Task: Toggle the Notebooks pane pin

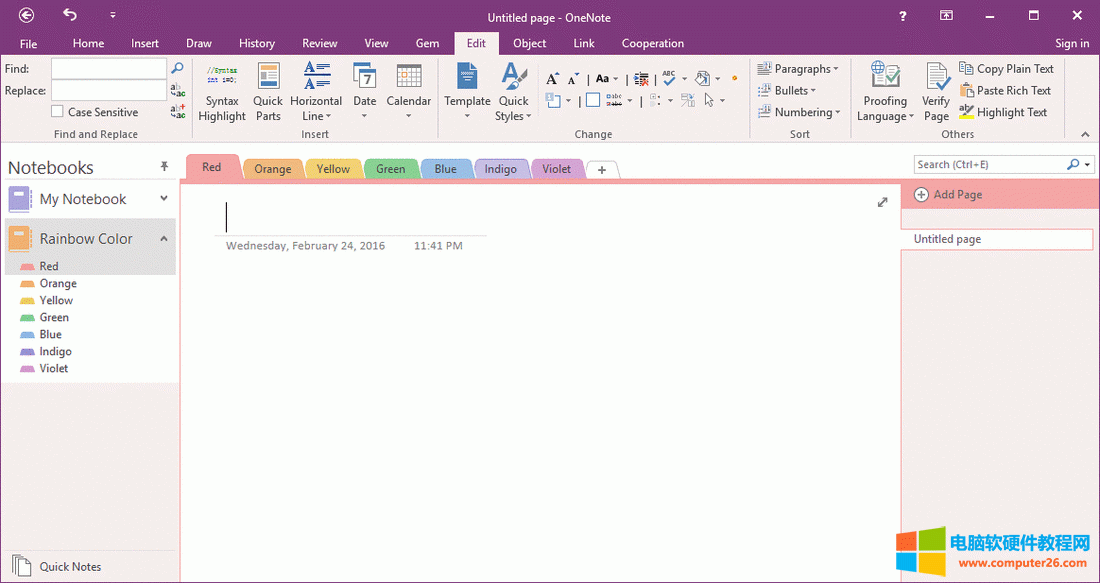Action: pos(164,167)
